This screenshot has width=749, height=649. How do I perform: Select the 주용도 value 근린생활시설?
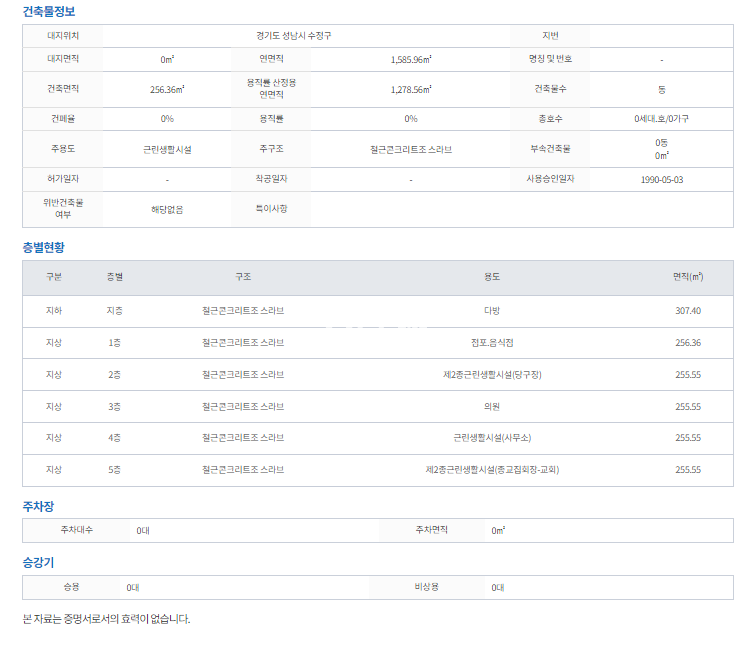pos(167,149)
